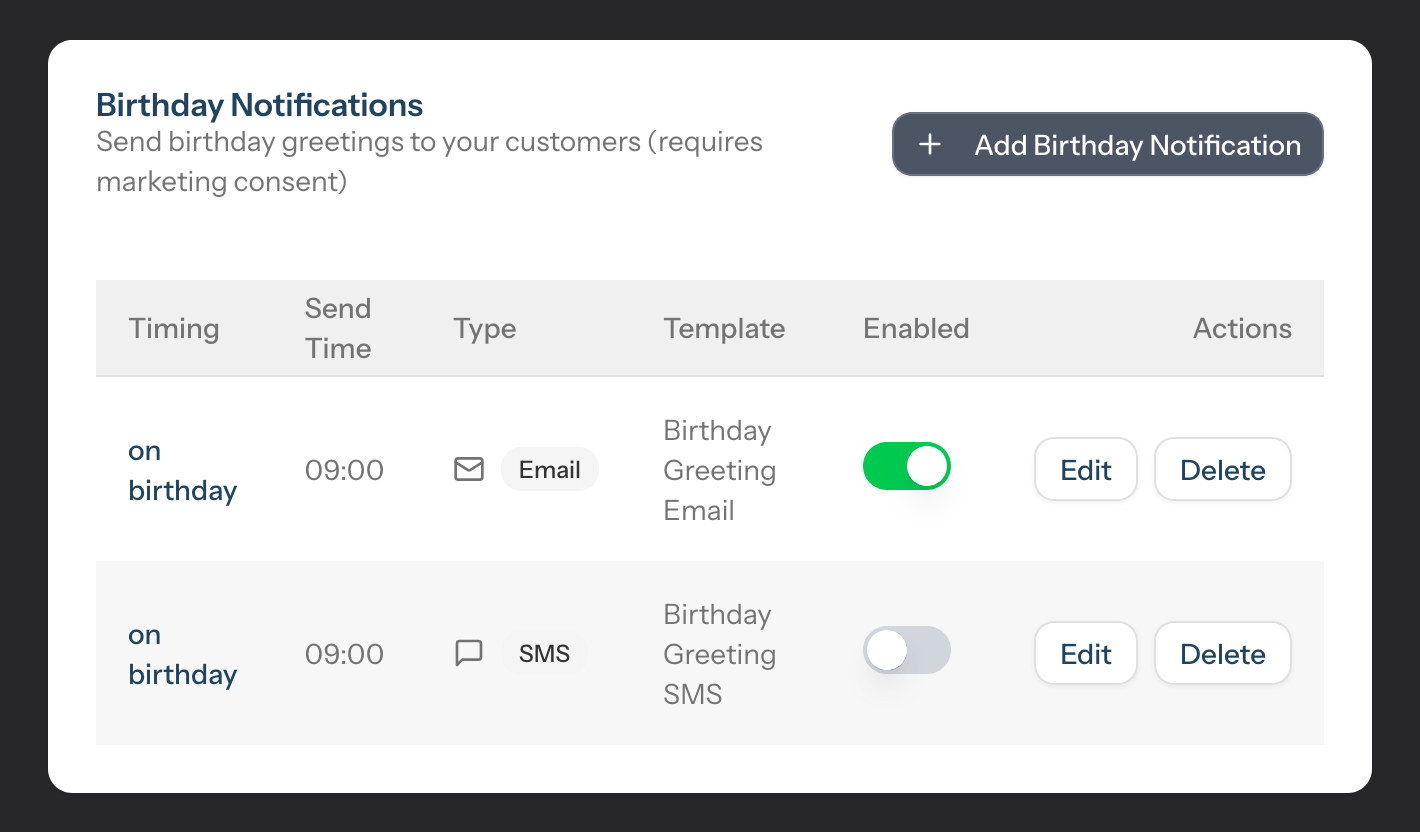Click the Send Time column header
1420x832 pixels.
coord(338,328)
